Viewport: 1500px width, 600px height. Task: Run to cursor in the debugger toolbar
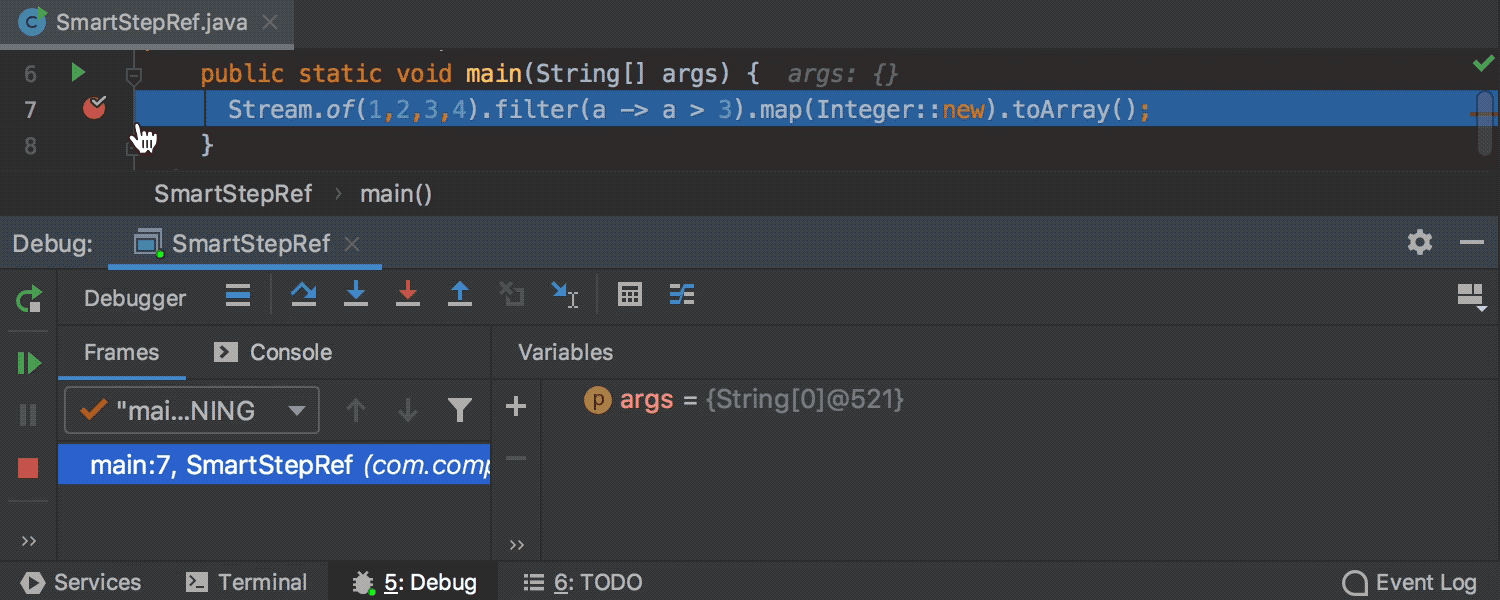[565, 294]
